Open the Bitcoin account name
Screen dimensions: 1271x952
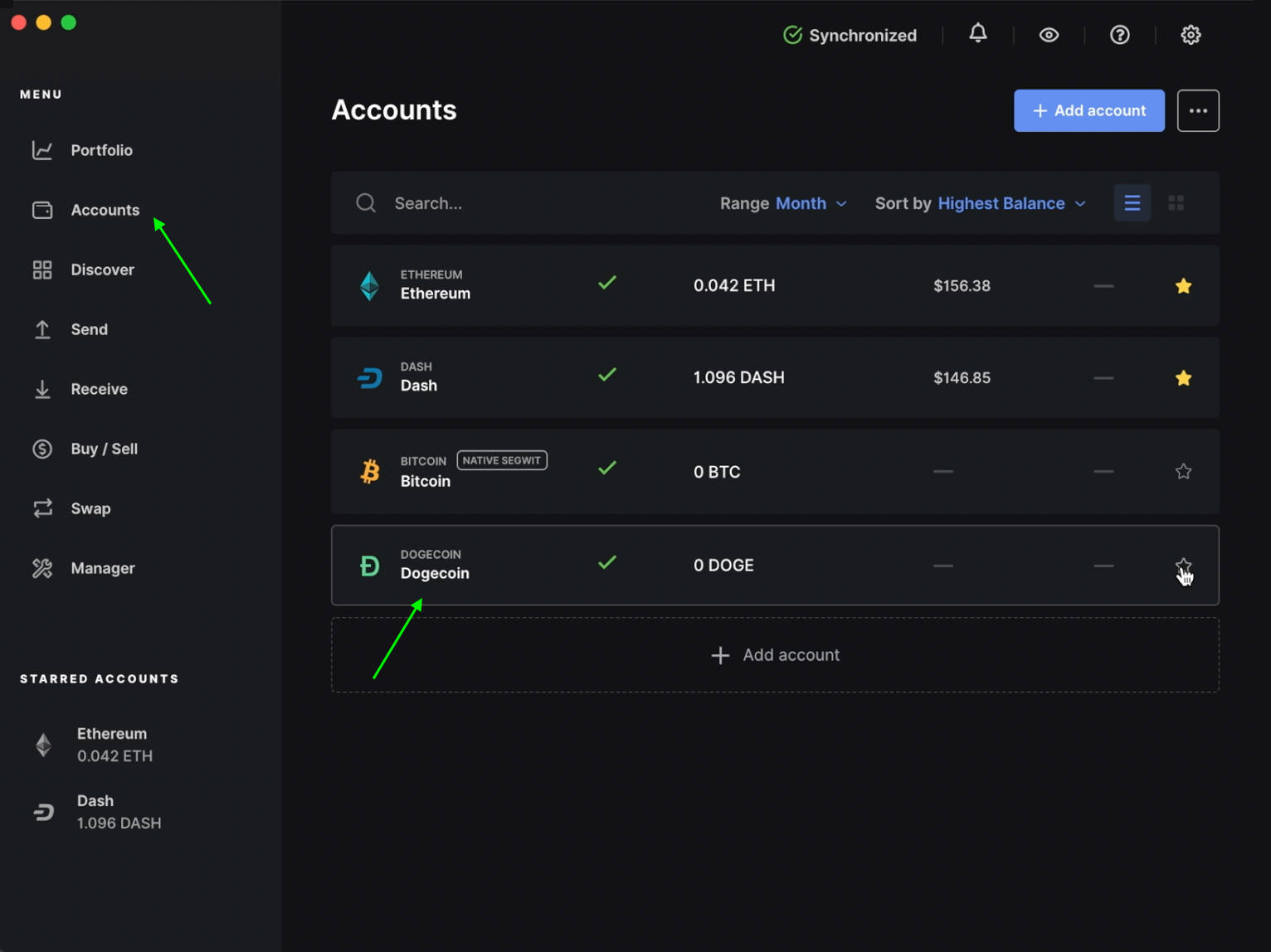(x=426, y=481)
